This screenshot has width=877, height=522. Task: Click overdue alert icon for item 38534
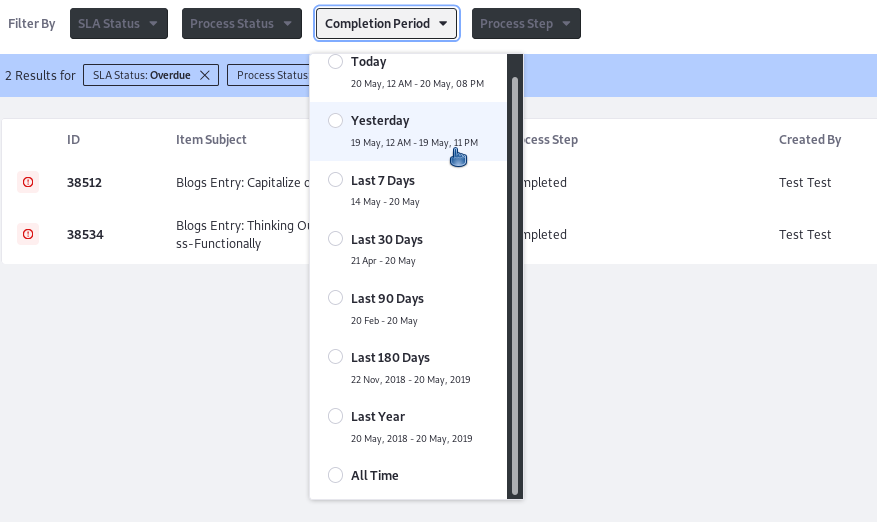[x=27, y=234]
